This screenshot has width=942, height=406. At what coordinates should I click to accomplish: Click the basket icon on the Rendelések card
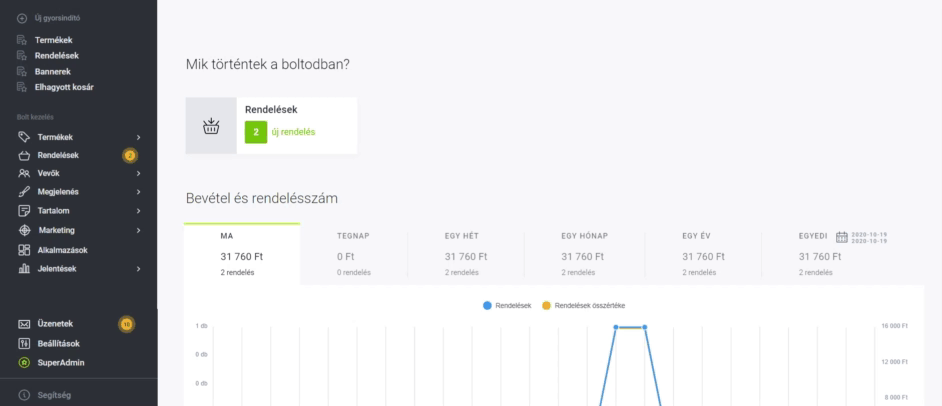pyautogui.click(x=211, y=126)
